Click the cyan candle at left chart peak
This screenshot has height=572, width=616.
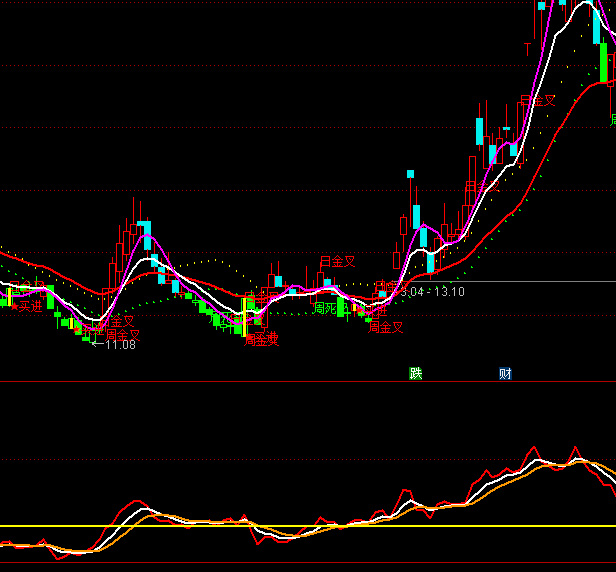[x=145, y=234]
